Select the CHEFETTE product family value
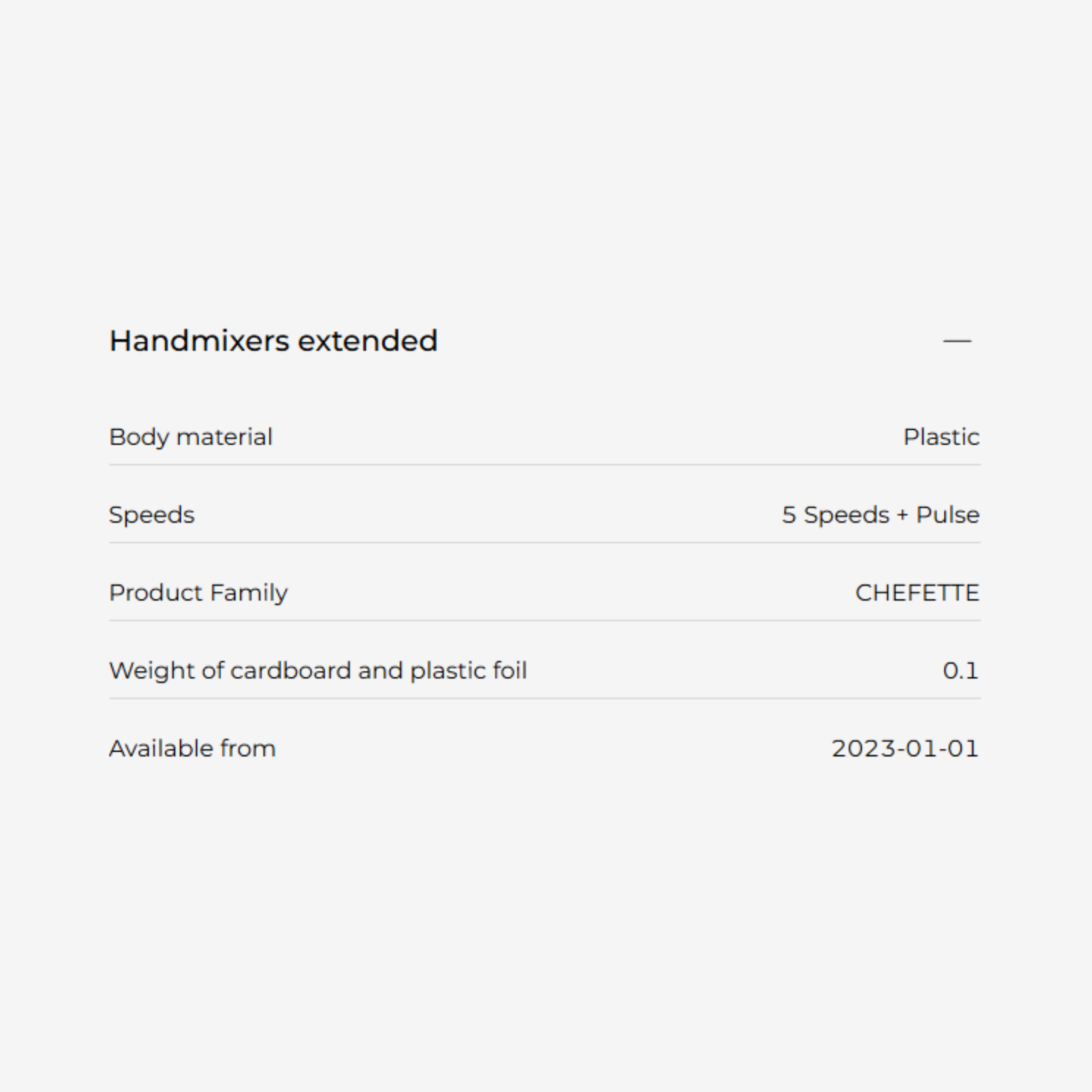The width and height of the screenshot is (1092, 1092). click(x=917, y=593)
